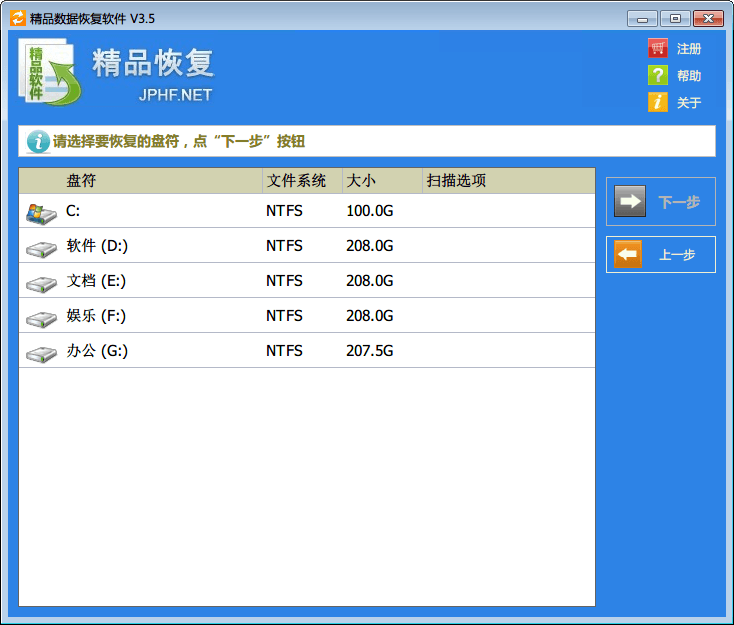The width and height of the screenshot is (734, 625).
Task: Open the 帮助 help link
Action: (x=689, y=76)
